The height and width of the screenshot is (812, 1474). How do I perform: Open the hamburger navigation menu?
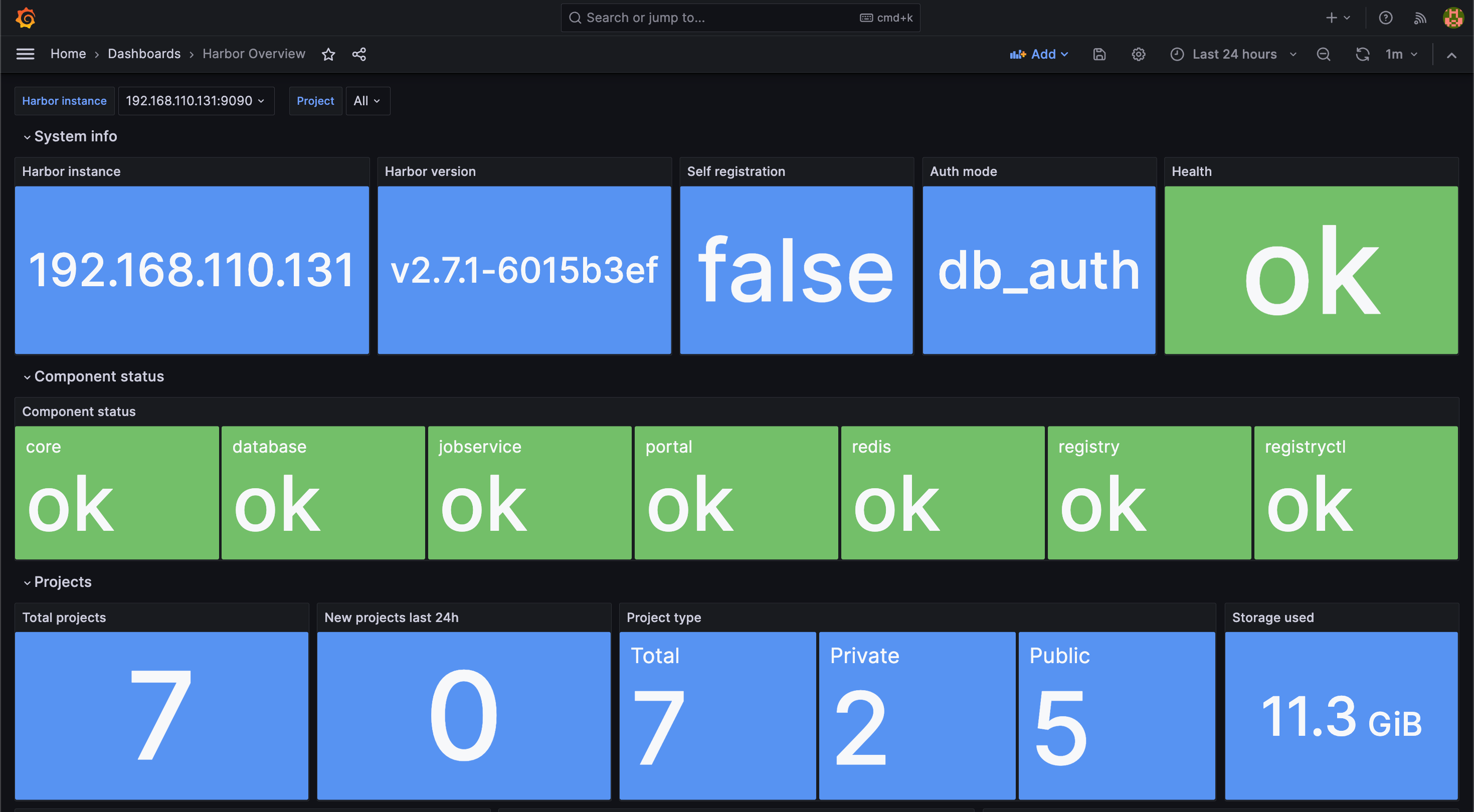pyautogui.click(x=25, y=54)
